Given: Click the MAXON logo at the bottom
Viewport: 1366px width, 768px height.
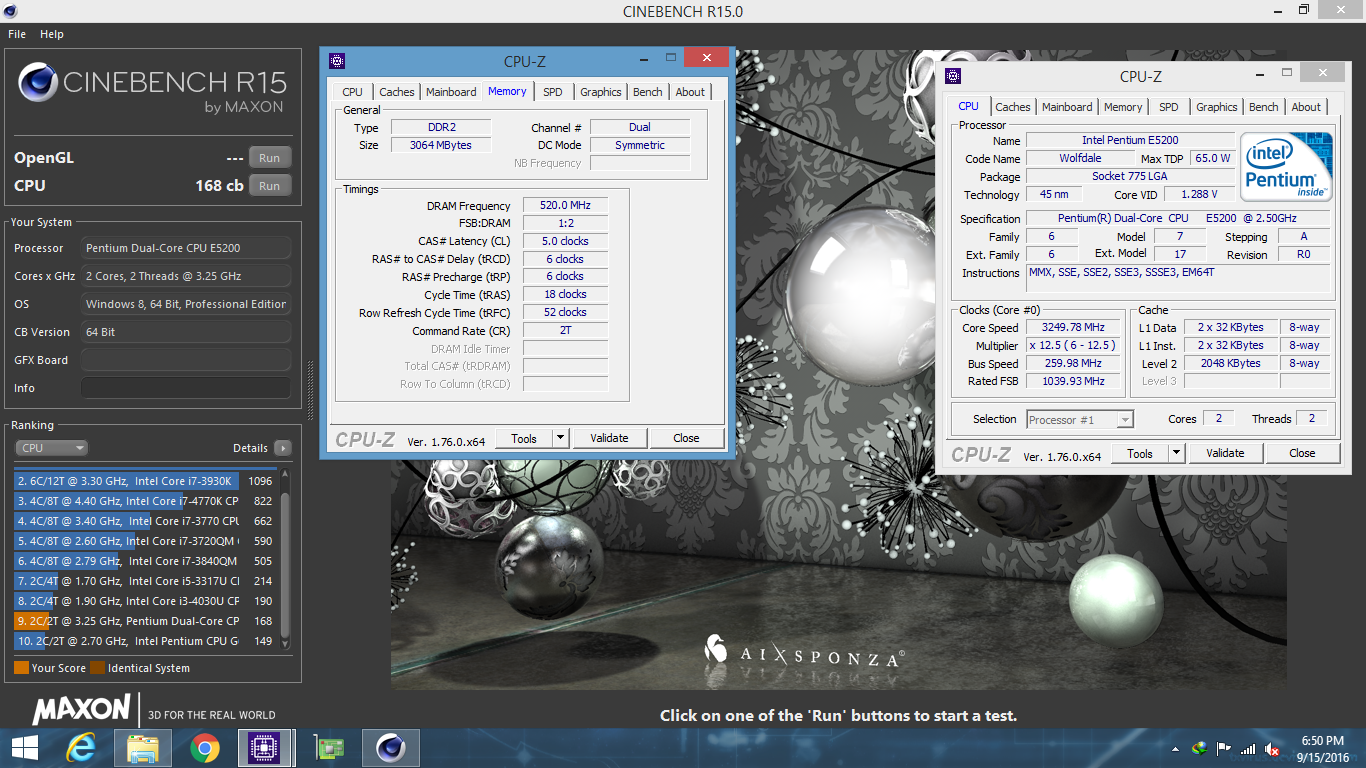Looking at the screenshot, I should click(x=81, y=711).
